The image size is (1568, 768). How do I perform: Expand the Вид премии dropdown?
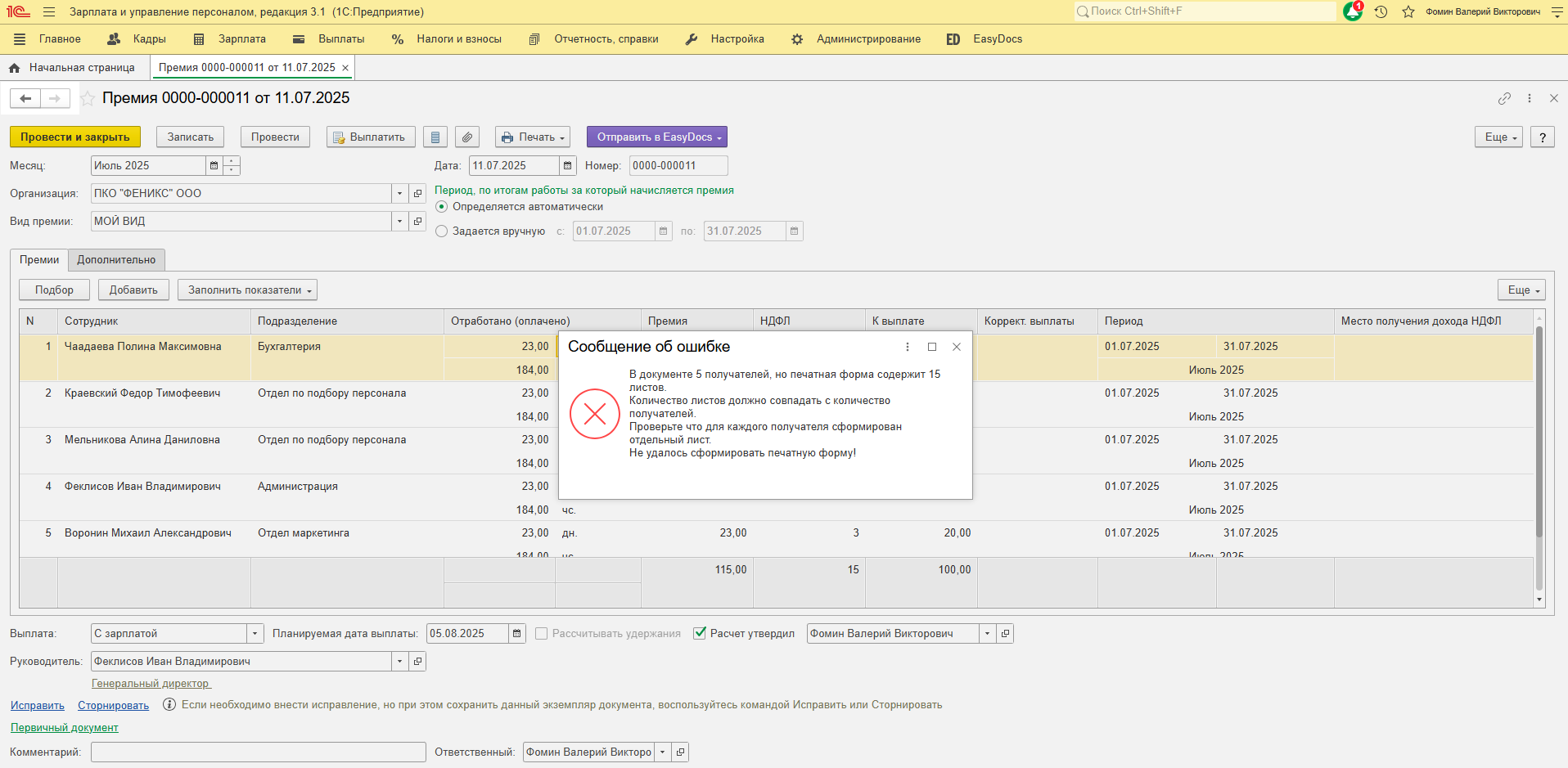pos(399,222)
